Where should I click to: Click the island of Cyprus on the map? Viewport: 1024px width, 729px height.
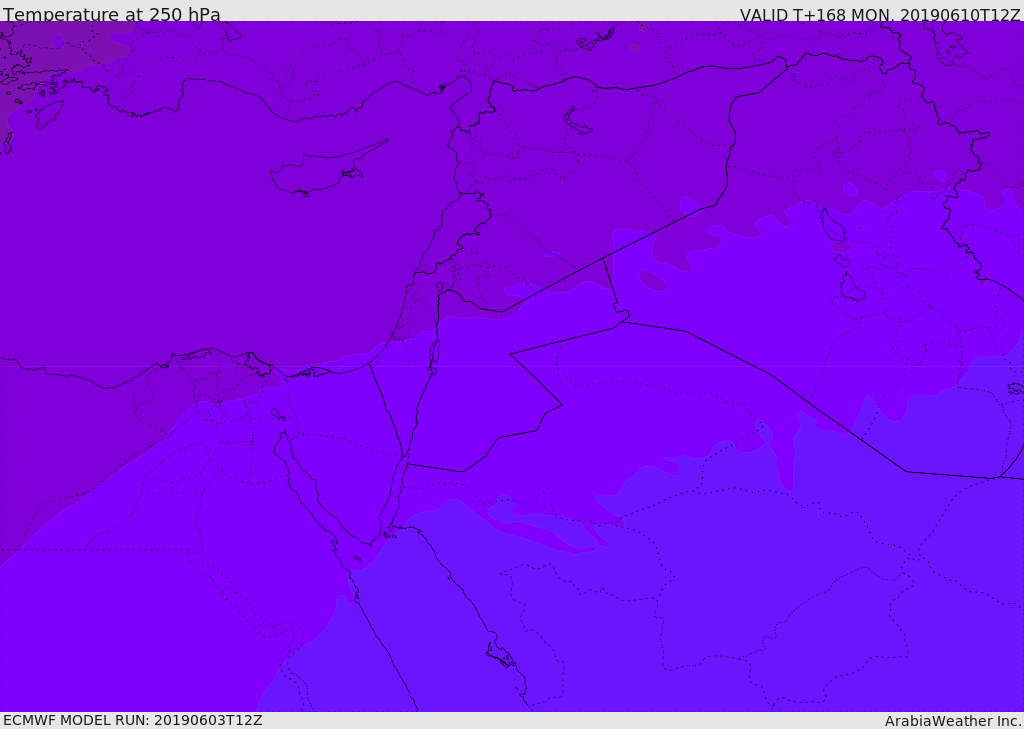(x=327, y=169)
